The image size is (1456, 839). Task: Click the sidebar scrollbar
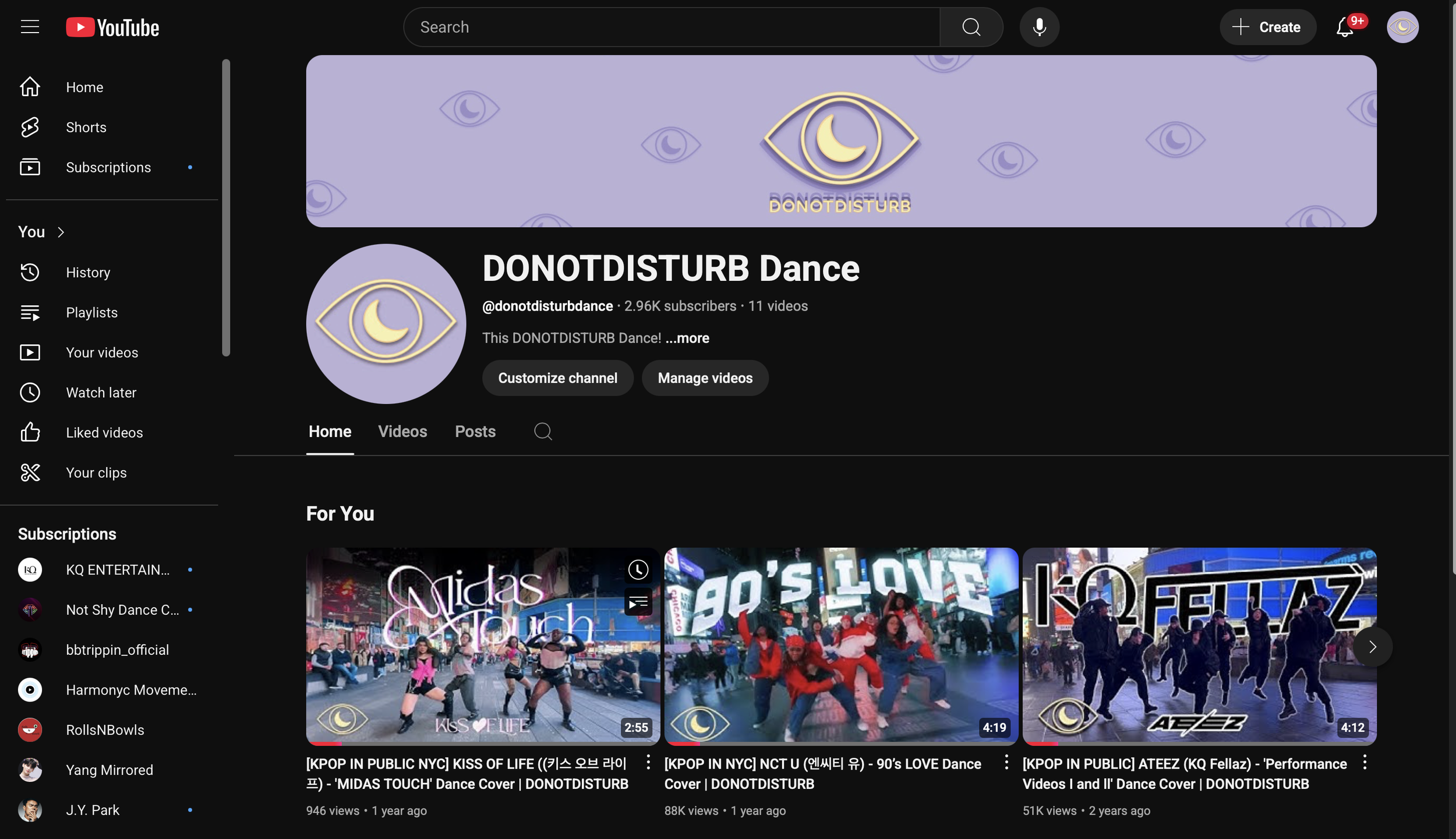(x=226, y=207)
